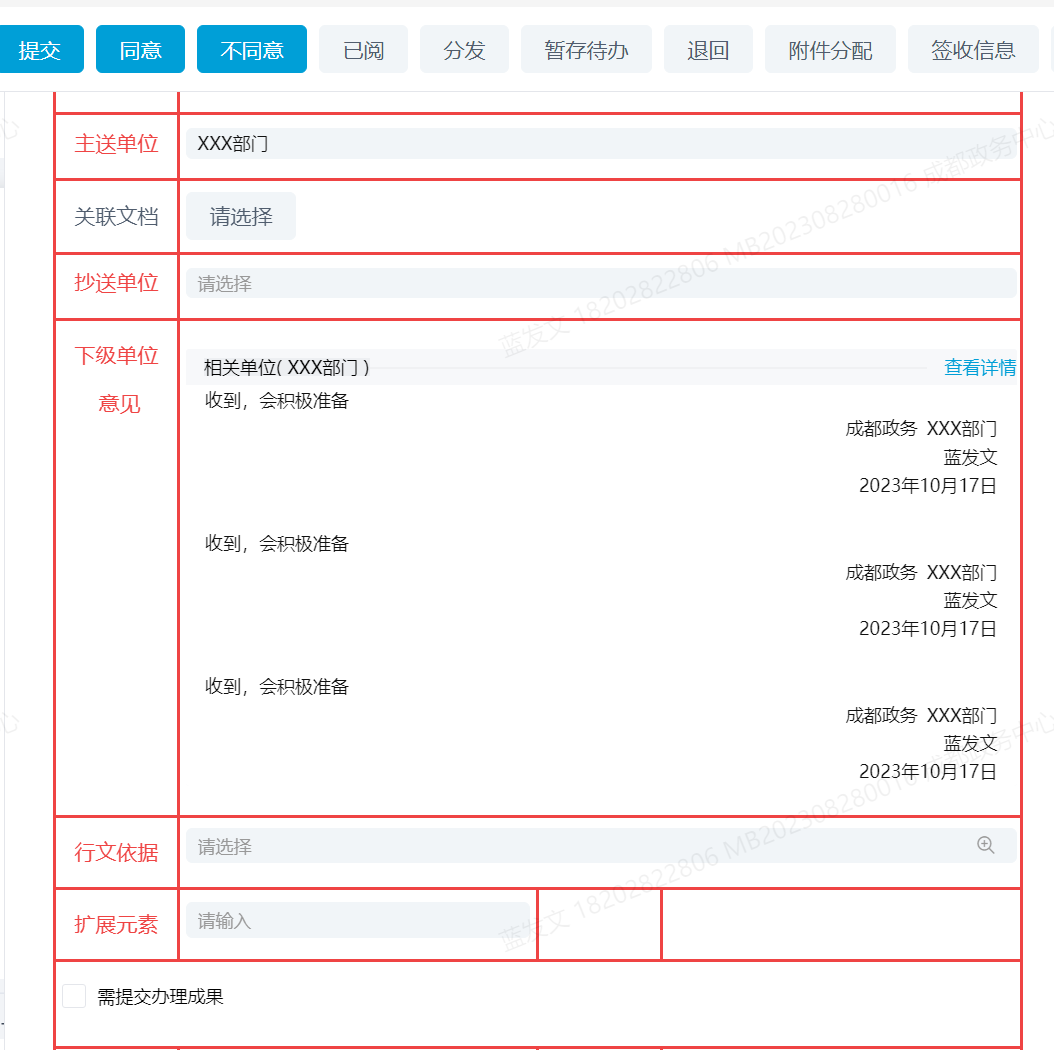This screenshot has height=1050, width=1054.
Task: Check the 需提交办理成果 checkbox
Action: 74,996
